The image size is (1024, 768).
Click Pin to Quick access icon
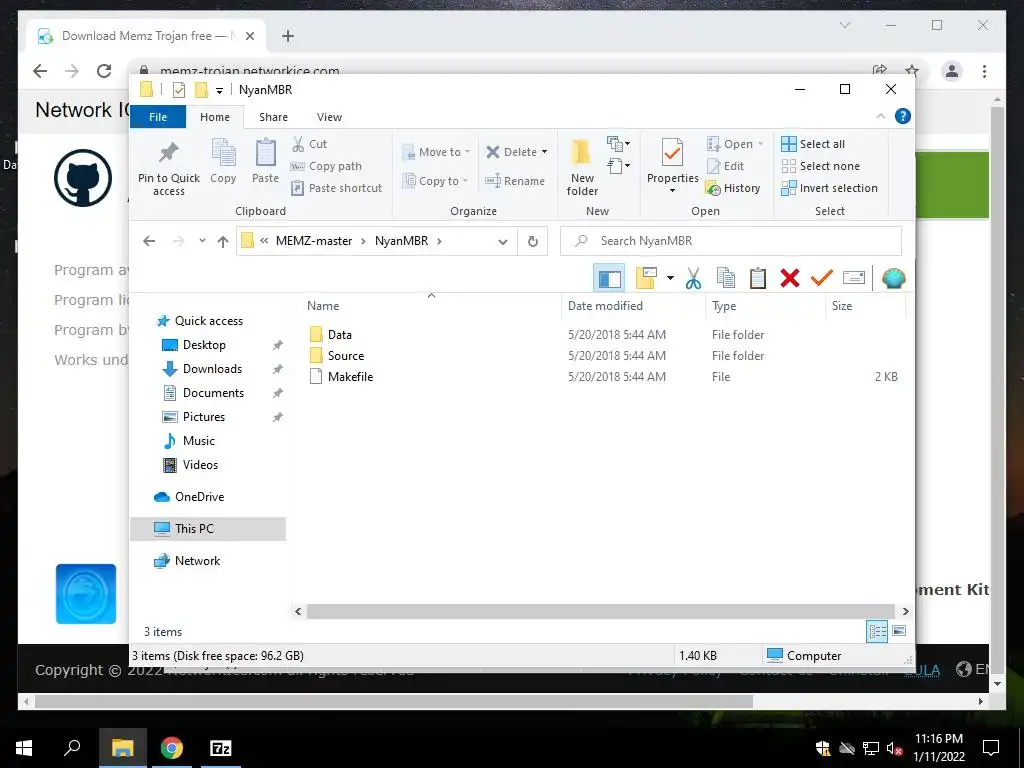[168, 153]
